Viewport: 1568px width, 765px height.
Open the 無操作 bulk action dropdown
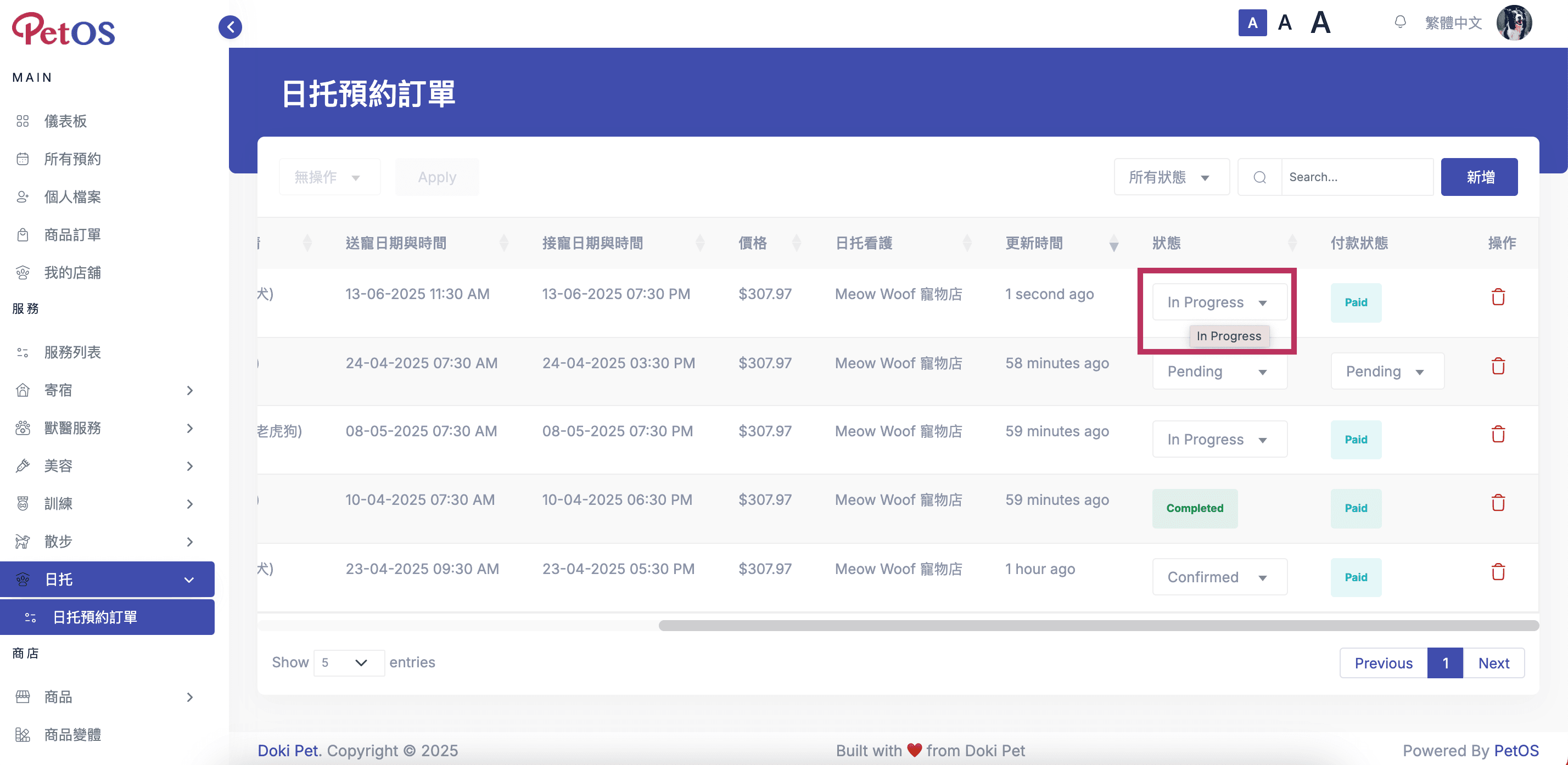329,177
